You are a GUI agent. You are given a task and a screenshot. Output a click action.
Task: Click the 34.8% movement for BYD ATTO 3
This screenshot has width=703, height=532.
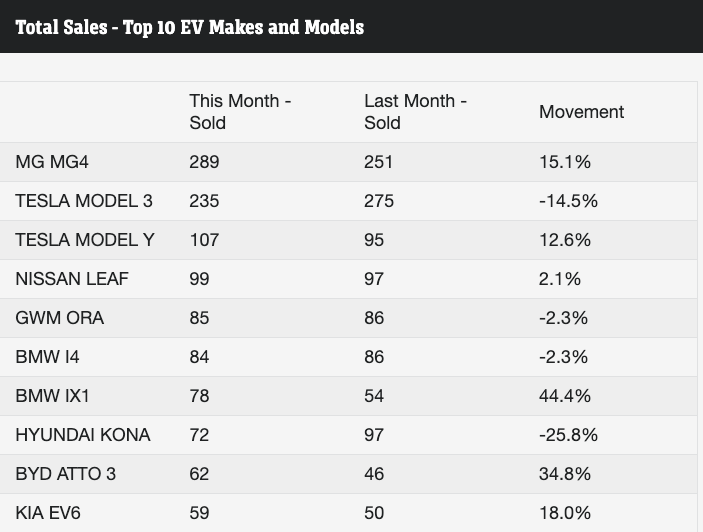[x=565, y=474]
